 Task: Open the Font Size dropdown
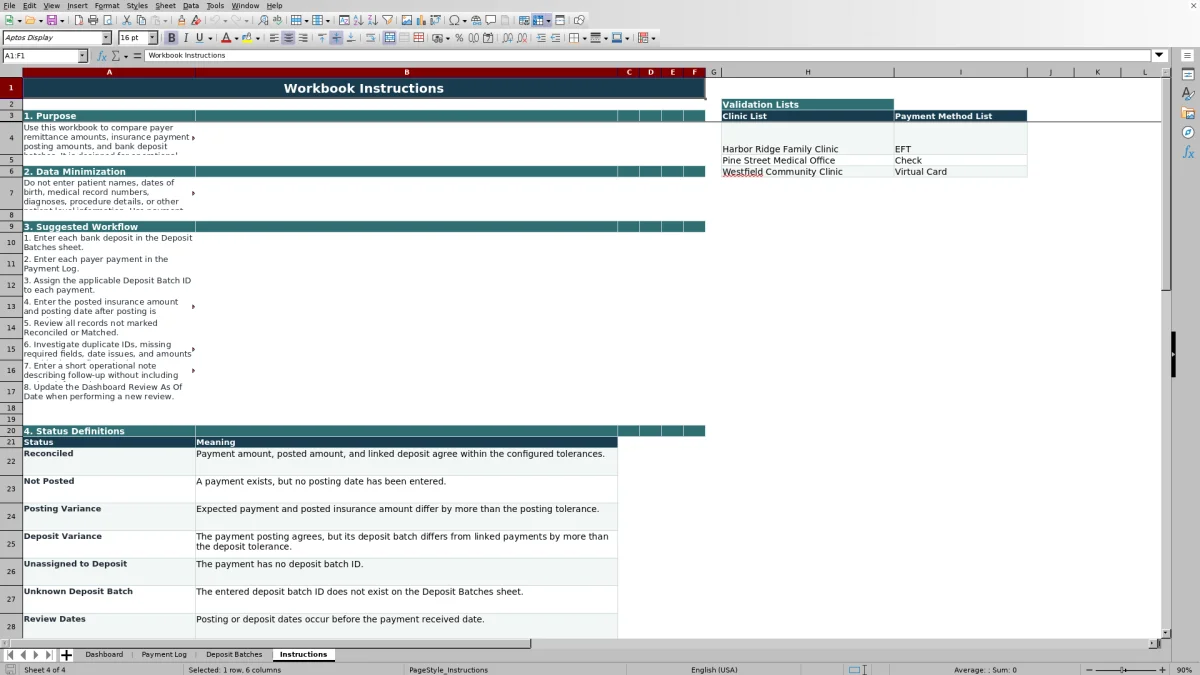152,38
